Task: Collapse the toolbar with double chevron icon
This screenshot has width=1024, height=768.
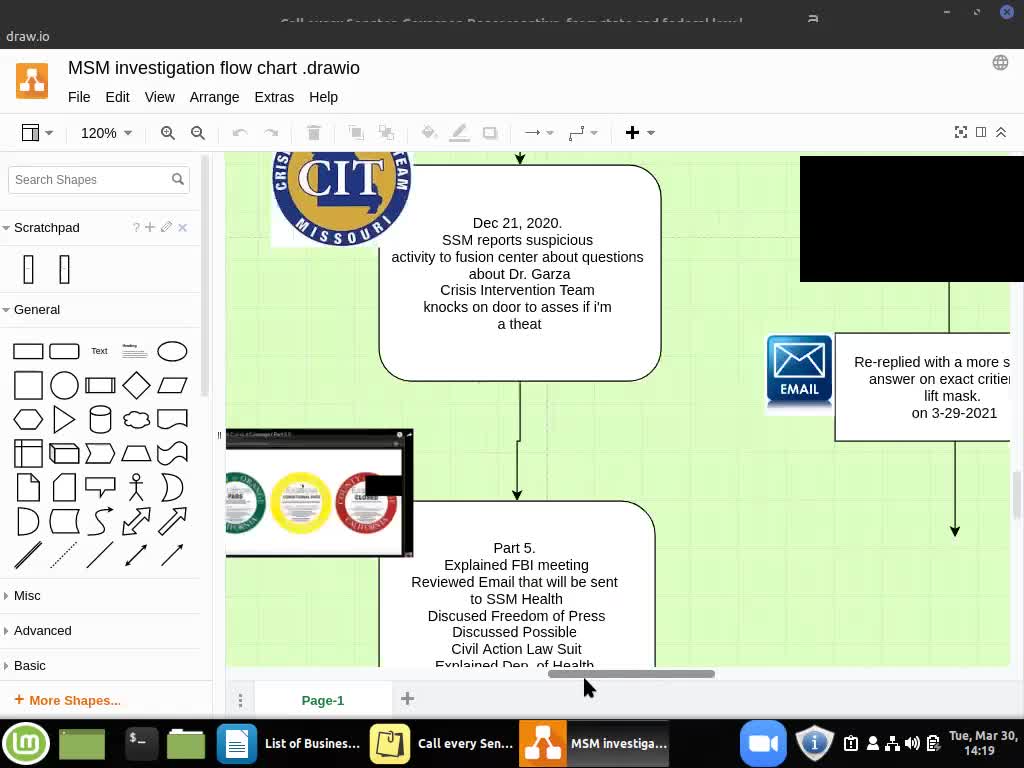Action: tap(1000, 133)
